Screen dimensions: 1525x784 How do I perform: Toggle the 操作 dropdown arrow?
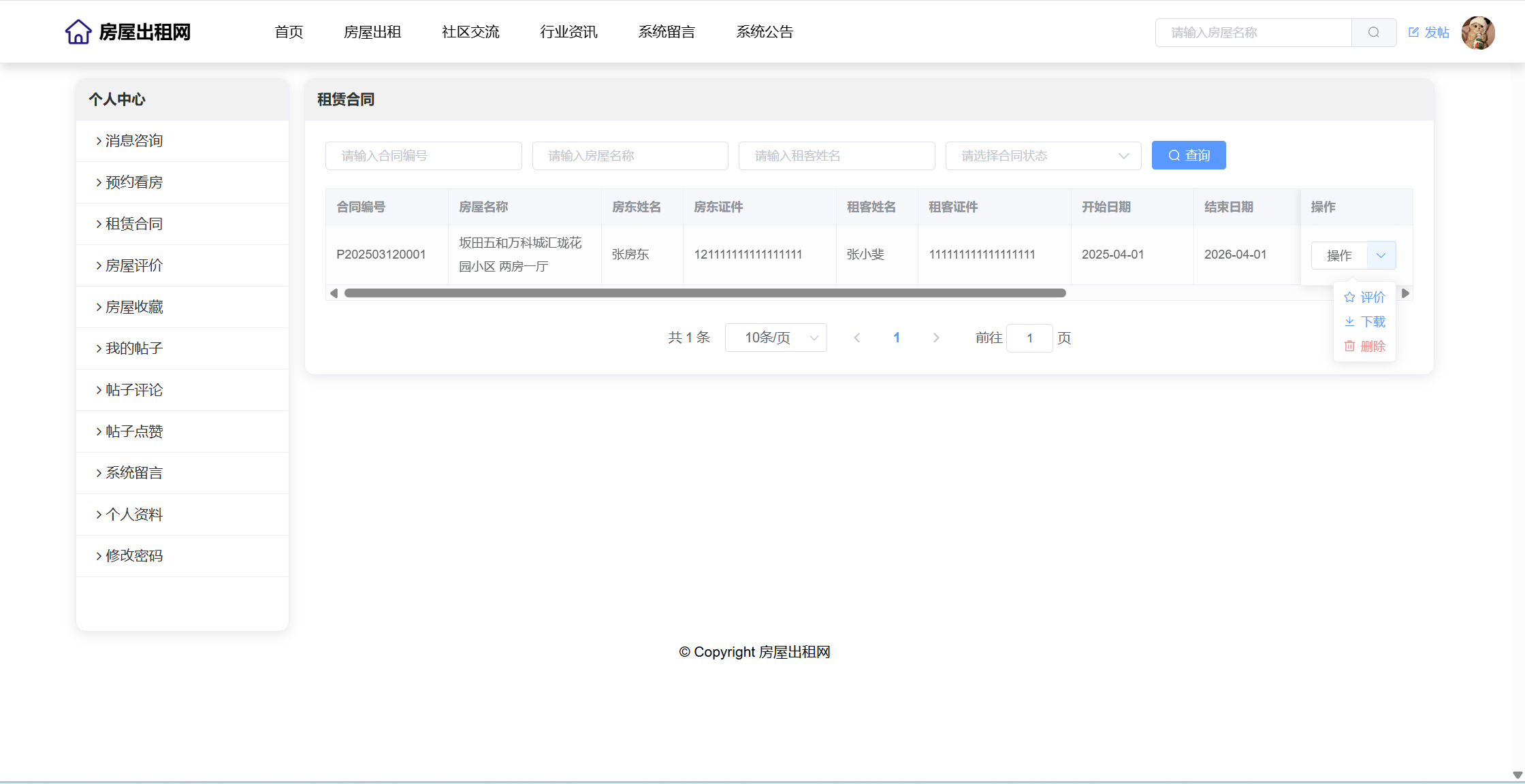click(x=1381, y=255)
